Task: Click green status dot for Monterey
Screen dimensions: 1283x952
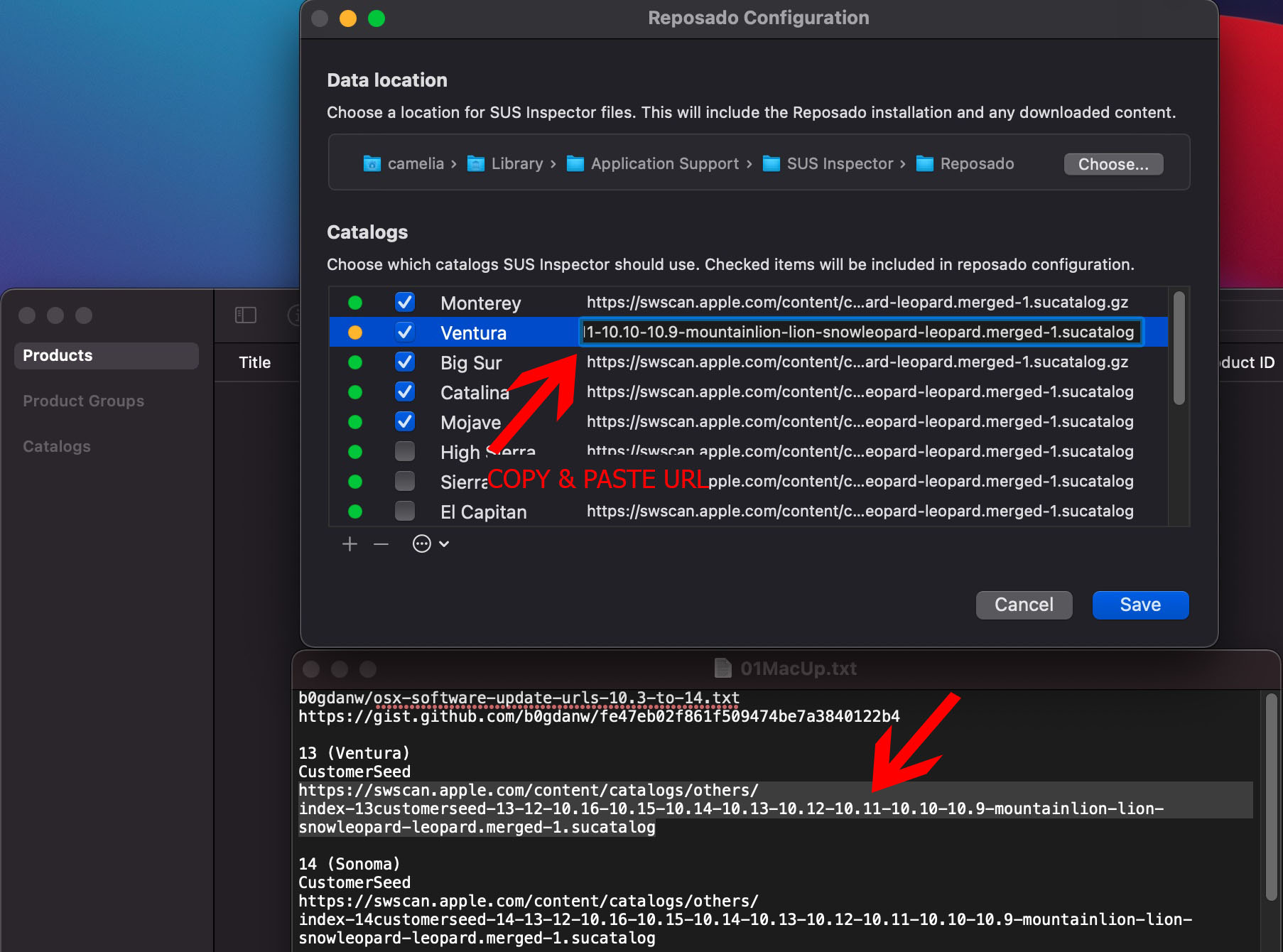Action: tap(355, 303)
